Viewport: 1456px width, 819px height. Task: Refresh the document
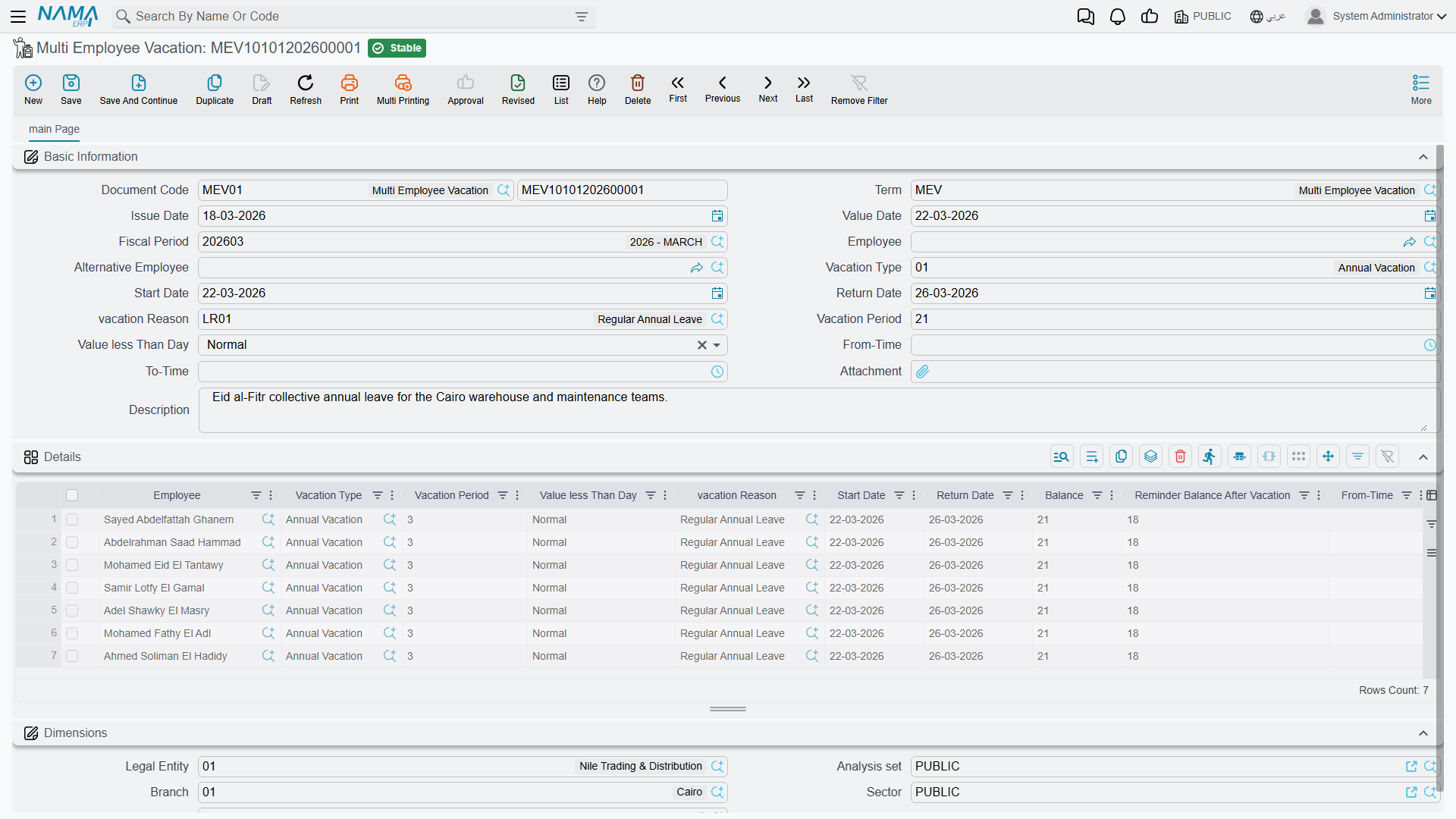click(306, 89)
